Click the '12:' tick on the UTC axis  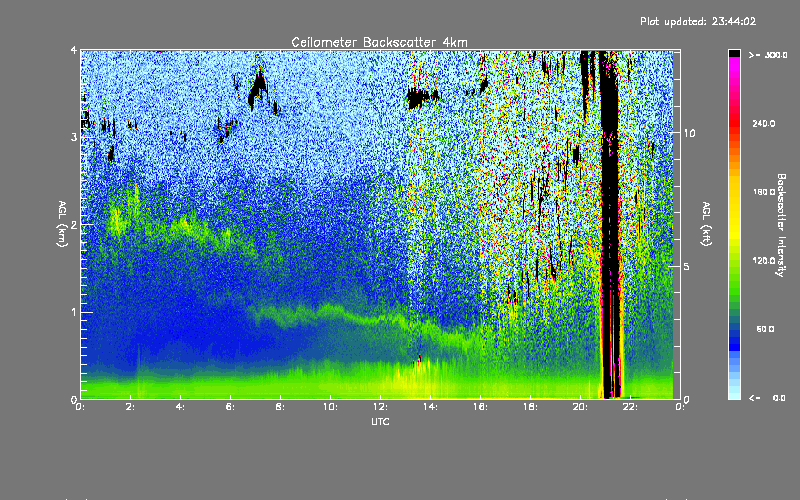tap(380, 407)
